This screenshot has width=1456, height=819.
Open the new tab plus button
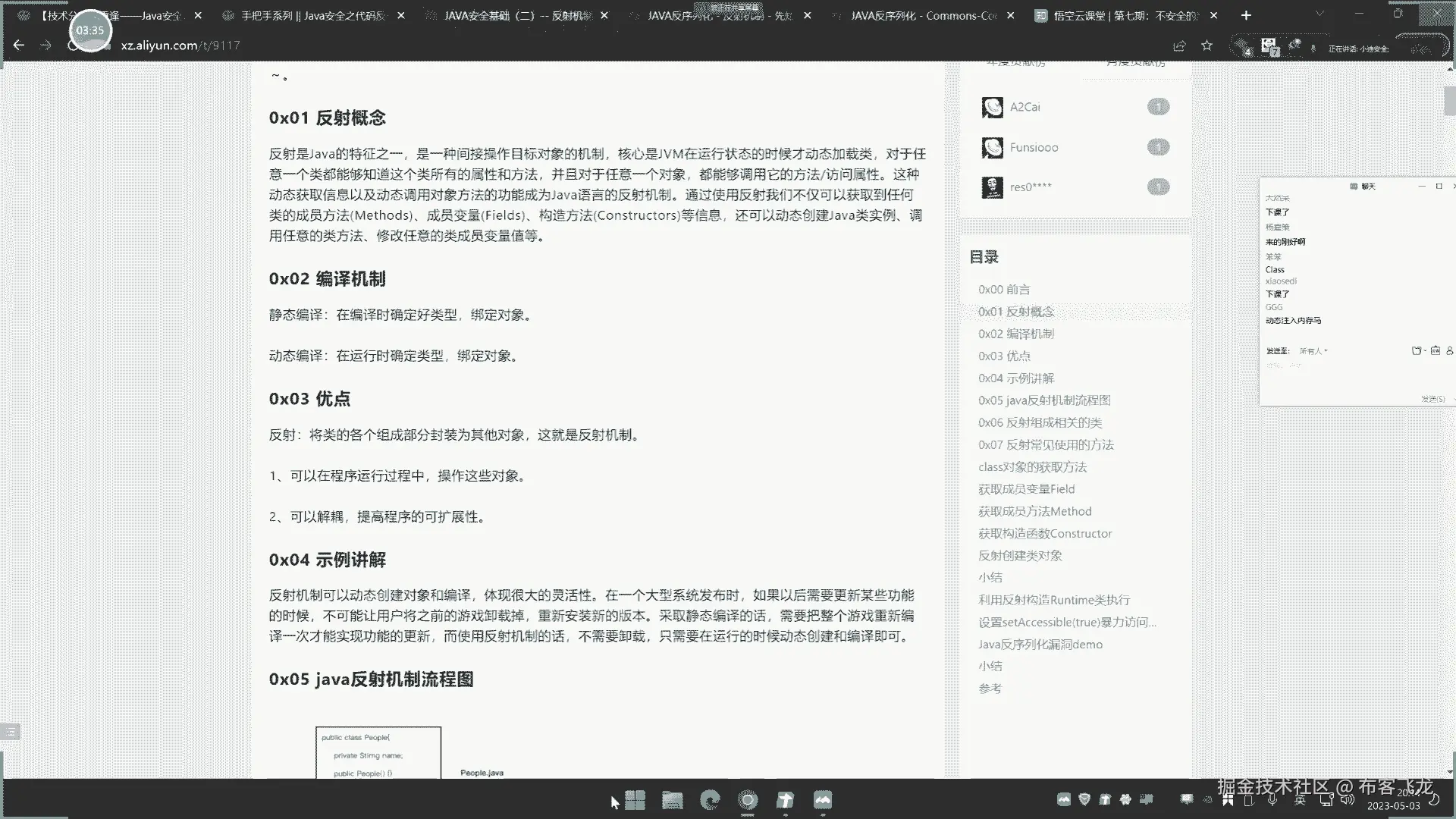click(x=1246, y=15)
